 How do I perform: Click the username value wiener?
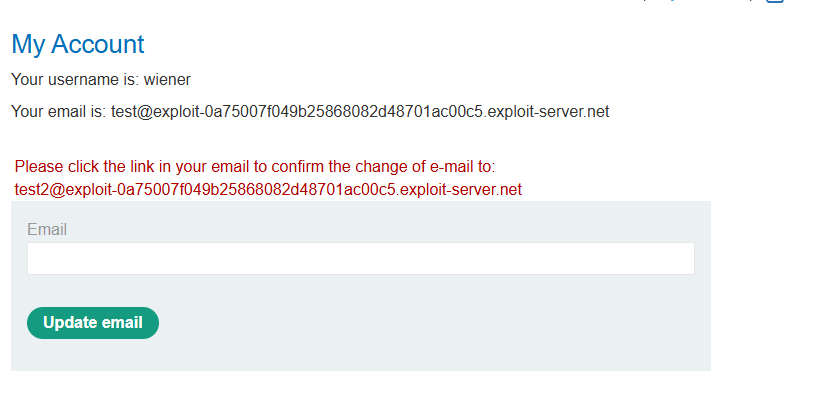click(x=167, y=79)
